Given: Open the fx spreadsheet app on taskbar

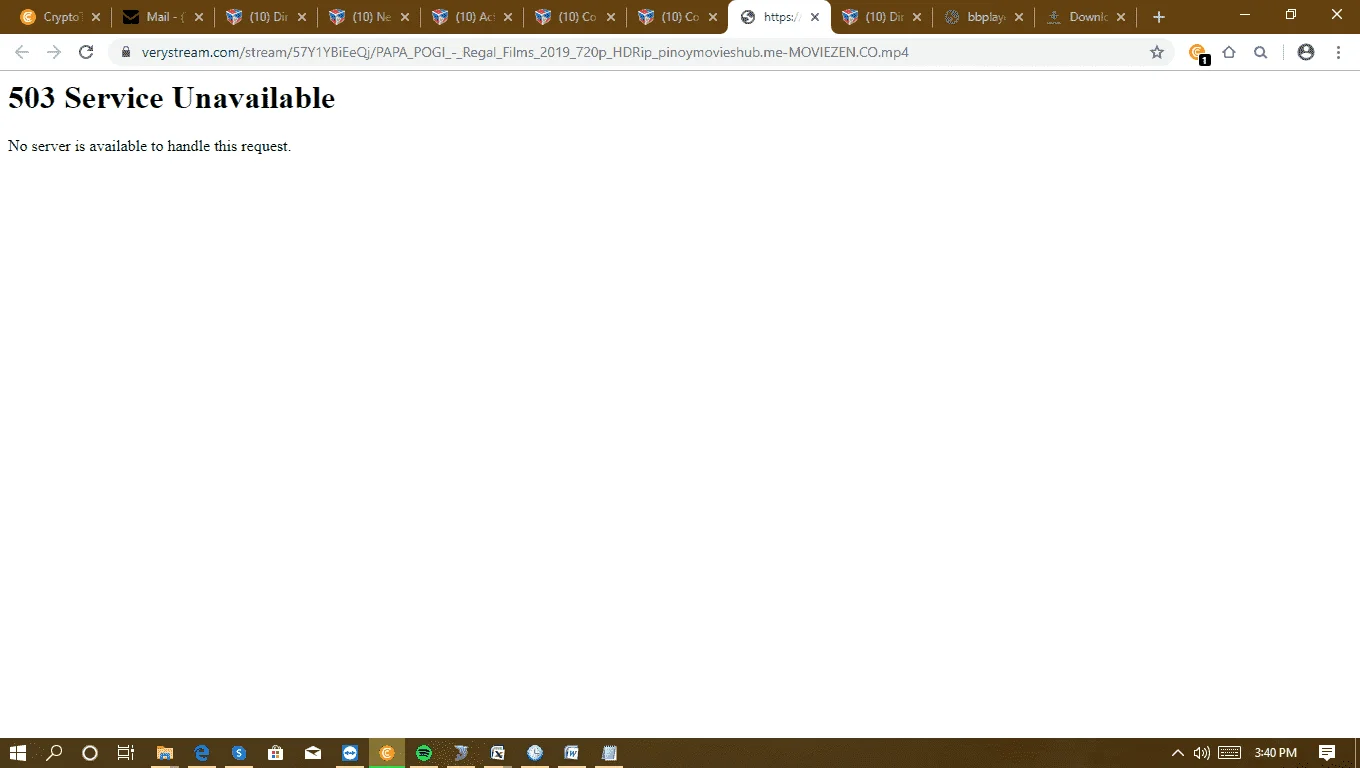Looking at the screenshot, I should pos(498,753).
